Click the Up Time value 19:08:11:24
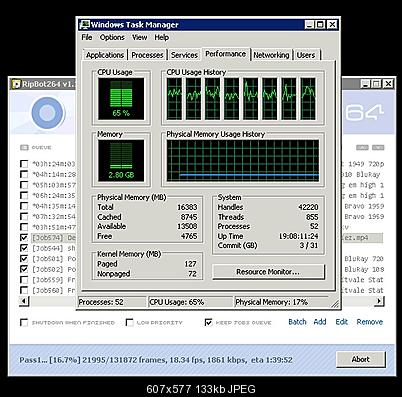Viewport: 402px width, 397px height. 299,236
